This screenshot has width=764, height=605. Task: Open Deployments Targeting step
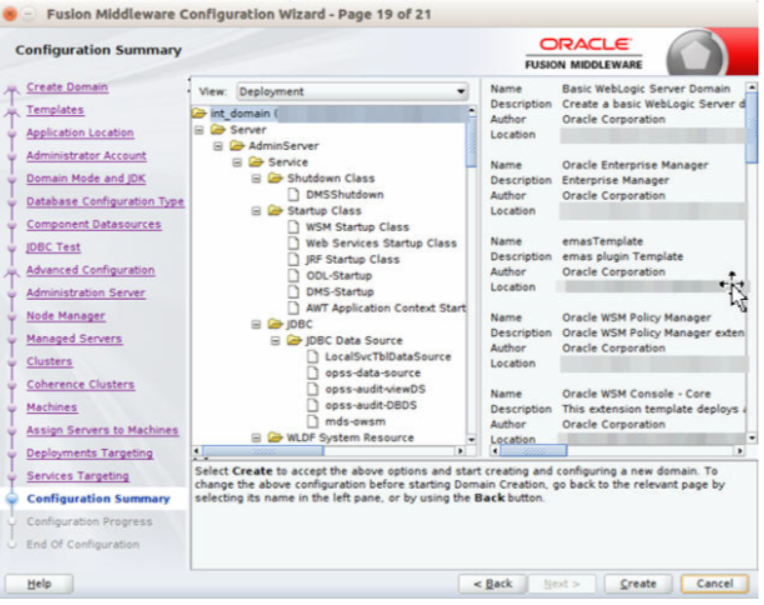click(90, 454)
